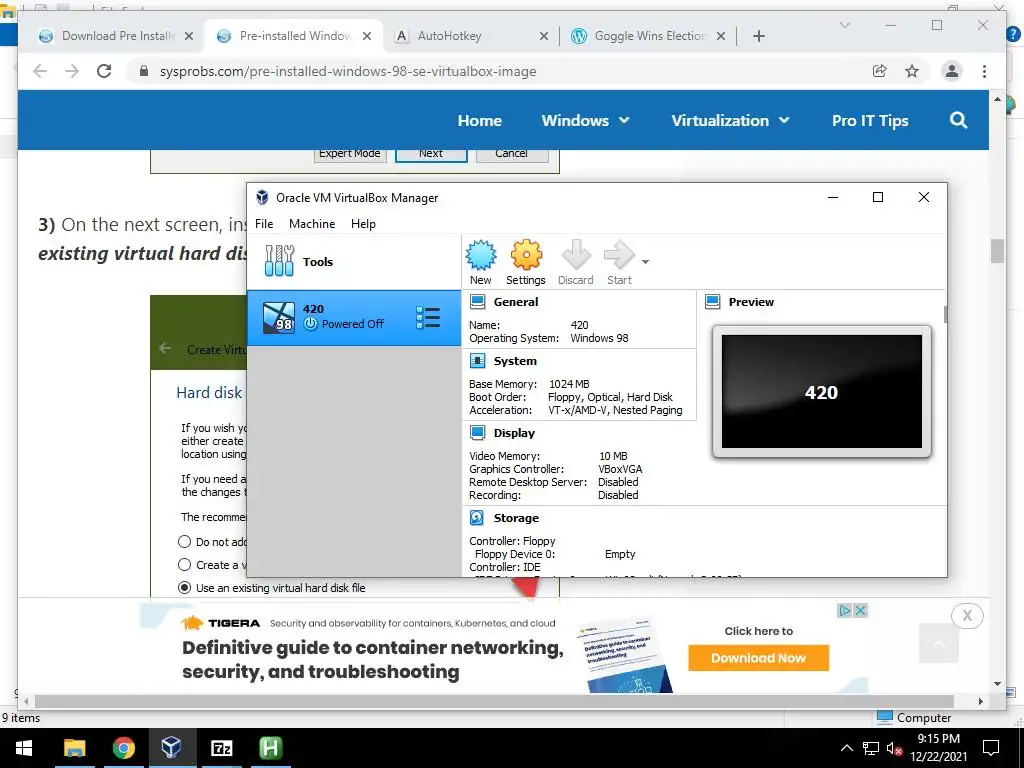Click the Download Now ad button
This screenshot has width=1024, height=768.
click(758, 658)
